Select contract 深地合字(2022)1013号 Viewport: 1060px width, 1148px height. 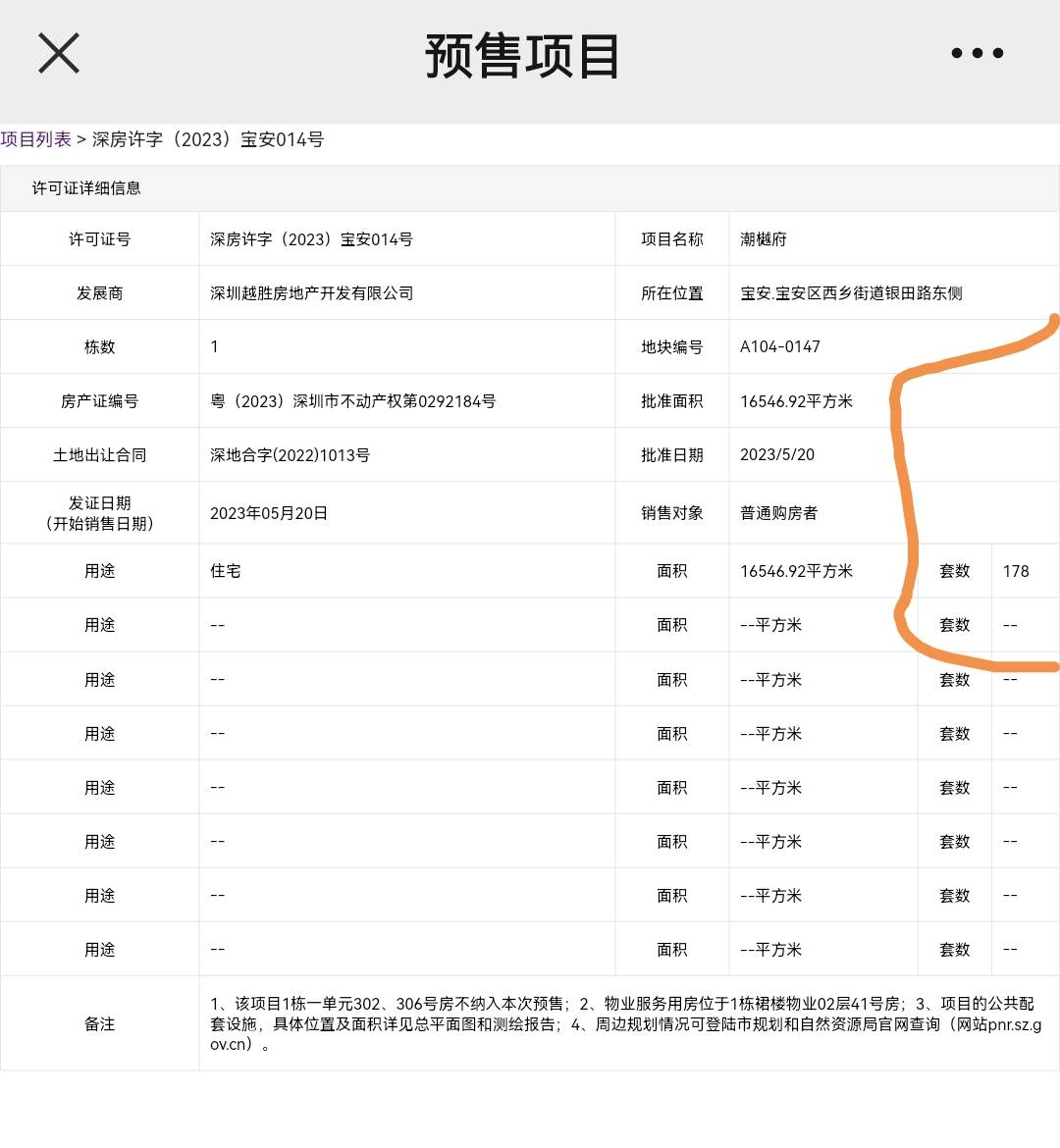tap(291, 454)
